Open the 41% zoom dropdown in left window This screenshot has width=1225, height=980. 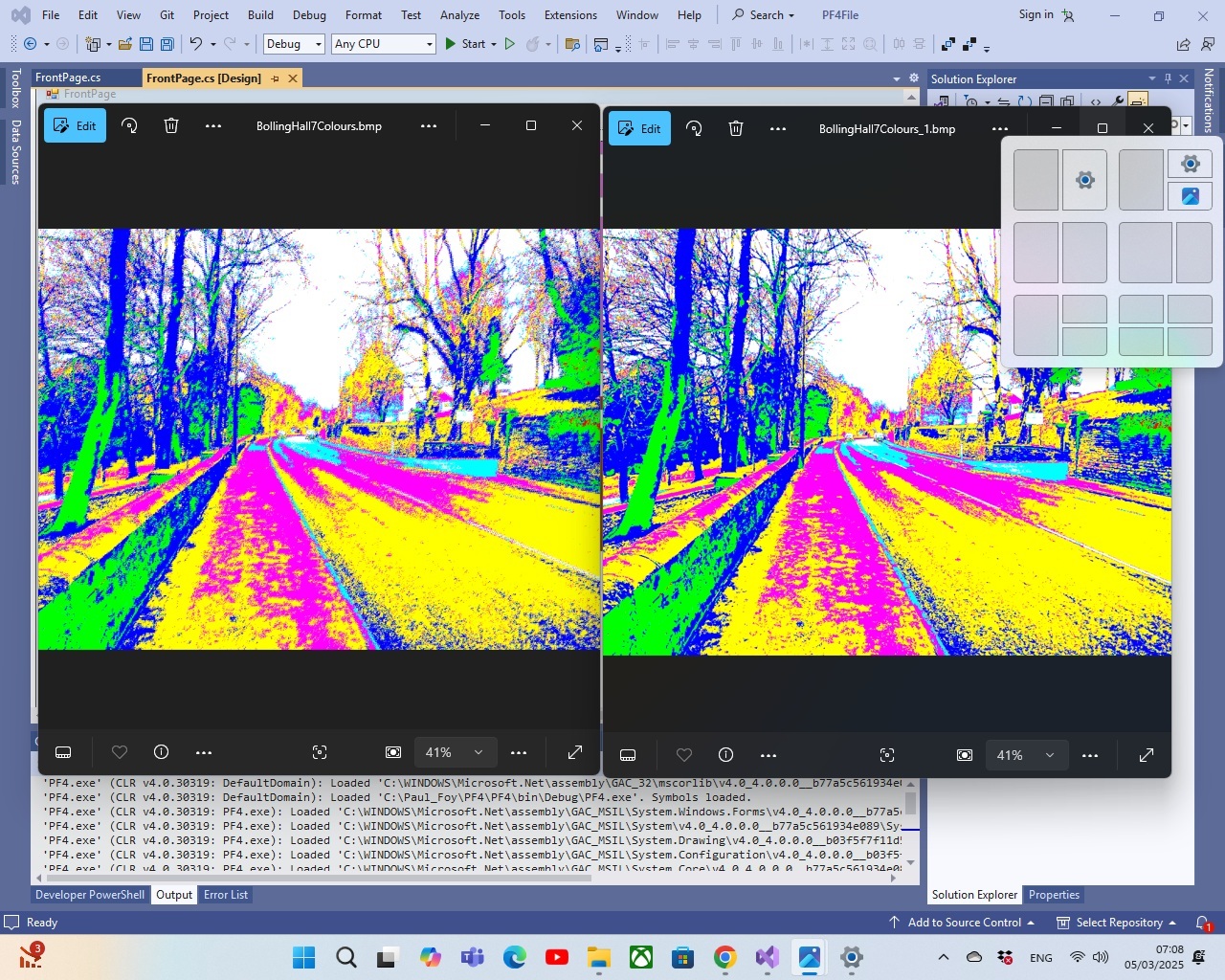click(455, 752)
